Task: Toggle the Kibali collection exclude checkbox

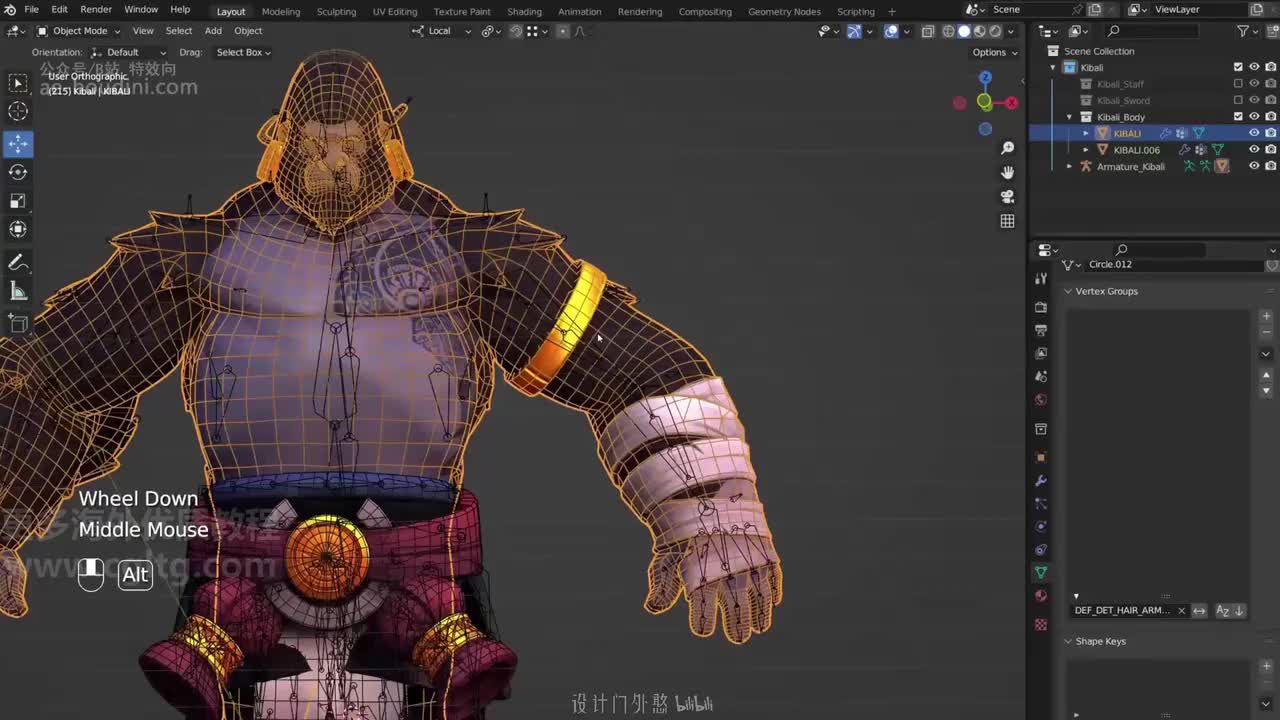Action: pos(1238,67)
